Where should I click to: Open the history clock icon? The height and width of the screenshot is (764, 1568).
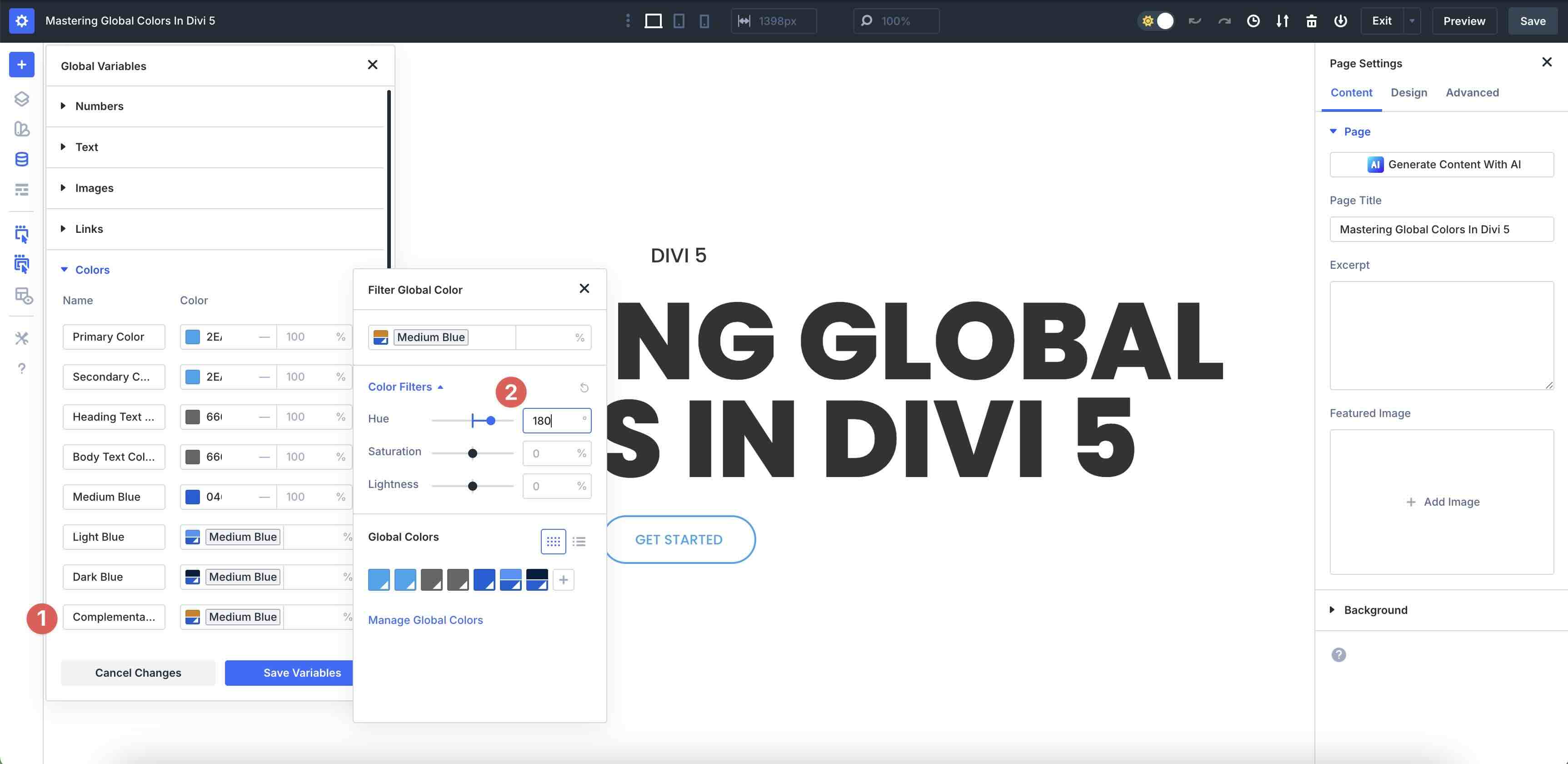point(1253,21)
